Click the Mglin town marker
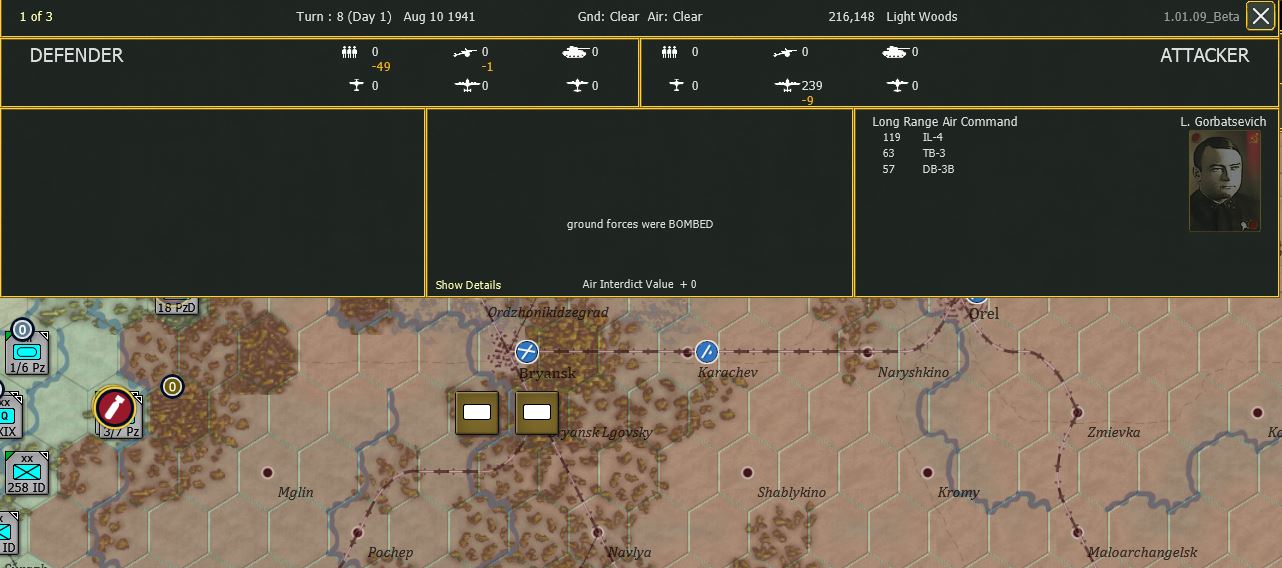1282x568 pixels. [x=267, y=472]
